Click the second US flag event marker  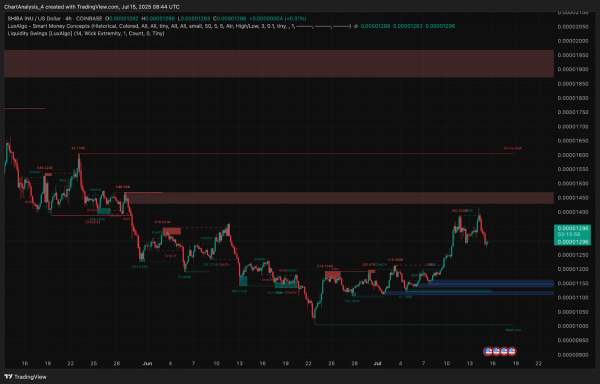tap(496, 351)
